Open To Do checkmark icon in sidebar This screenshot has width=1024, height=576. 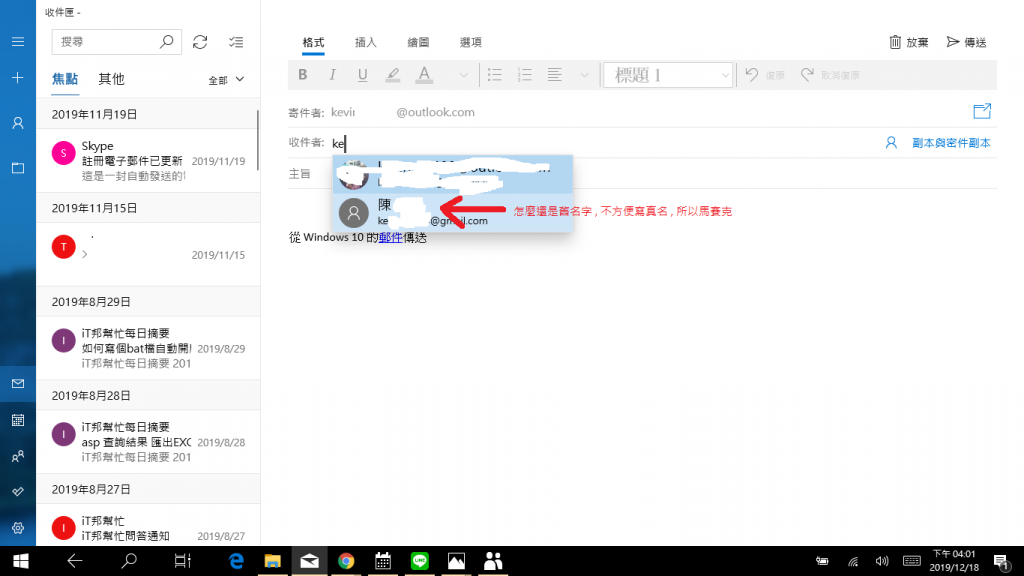[x=18, y=491]
